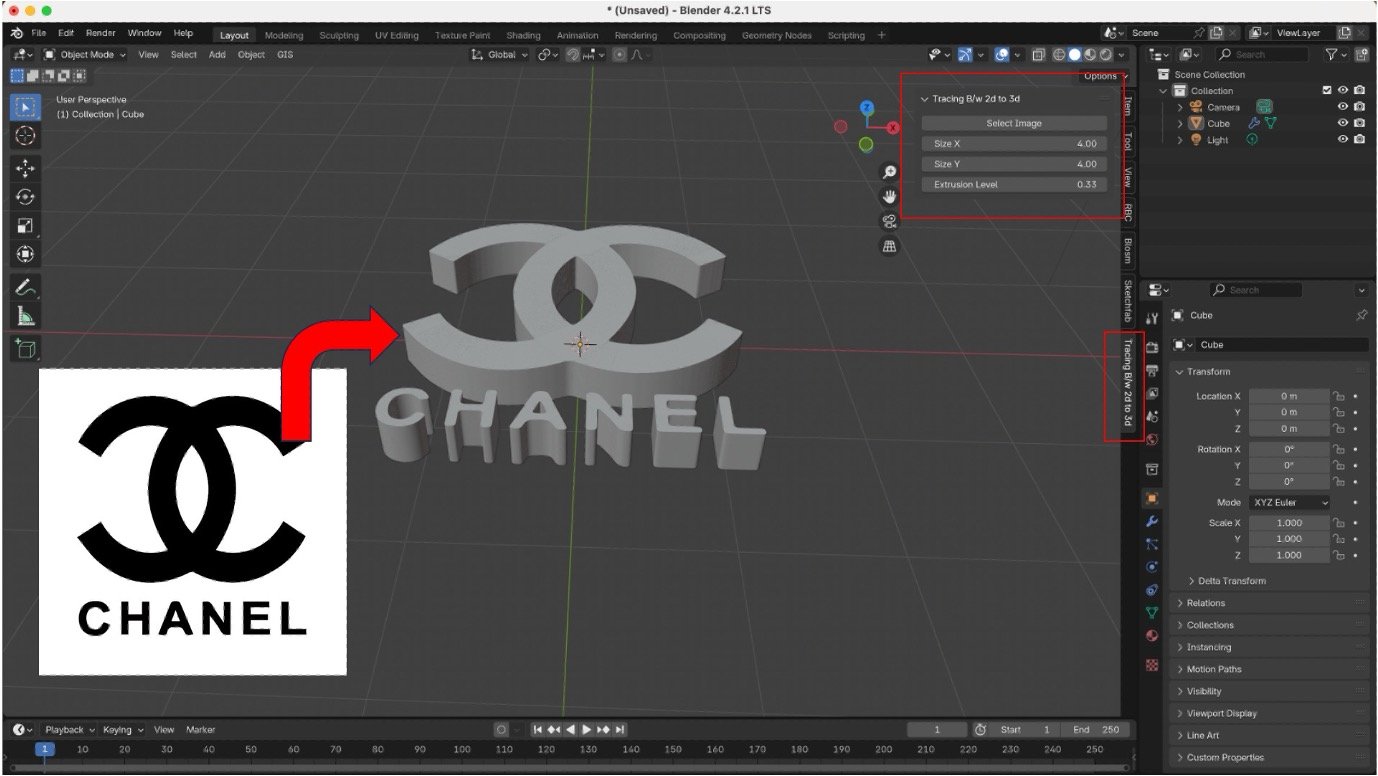Image resolution: width=1378 pixels, height=776 pixels.
Task: Open the GIS menu in viewport header
Action: pyautogui.click(x=285, y=55)
